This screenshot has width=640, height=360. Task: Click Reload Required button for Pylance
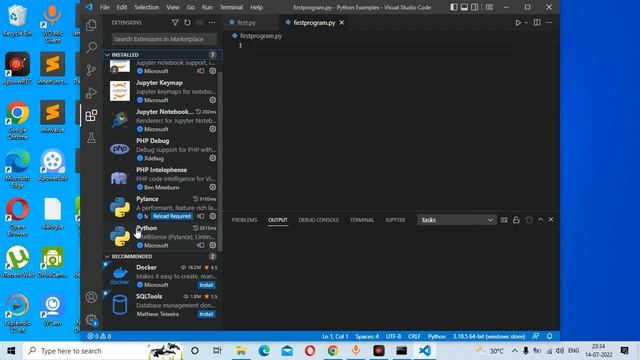click(172, 216)
